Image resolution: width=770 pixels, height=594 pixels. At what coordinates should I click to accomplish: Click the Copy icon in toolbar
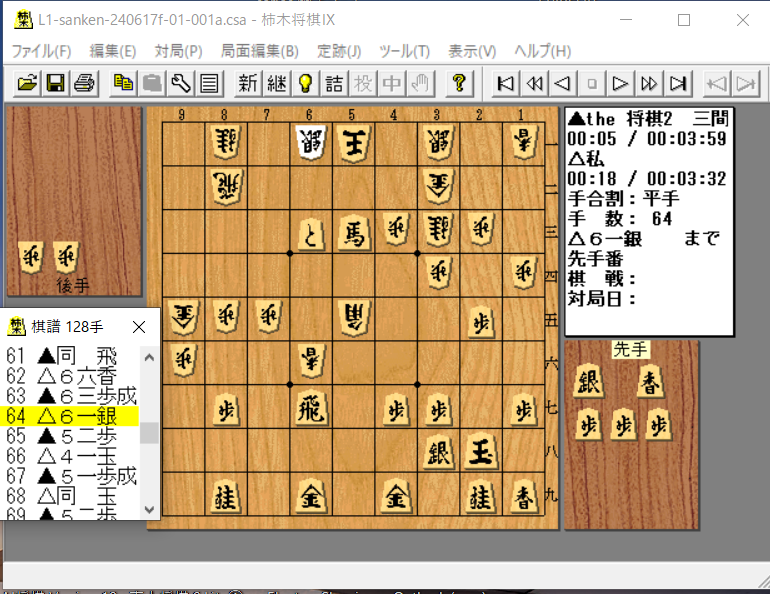[x=123, y=83]
